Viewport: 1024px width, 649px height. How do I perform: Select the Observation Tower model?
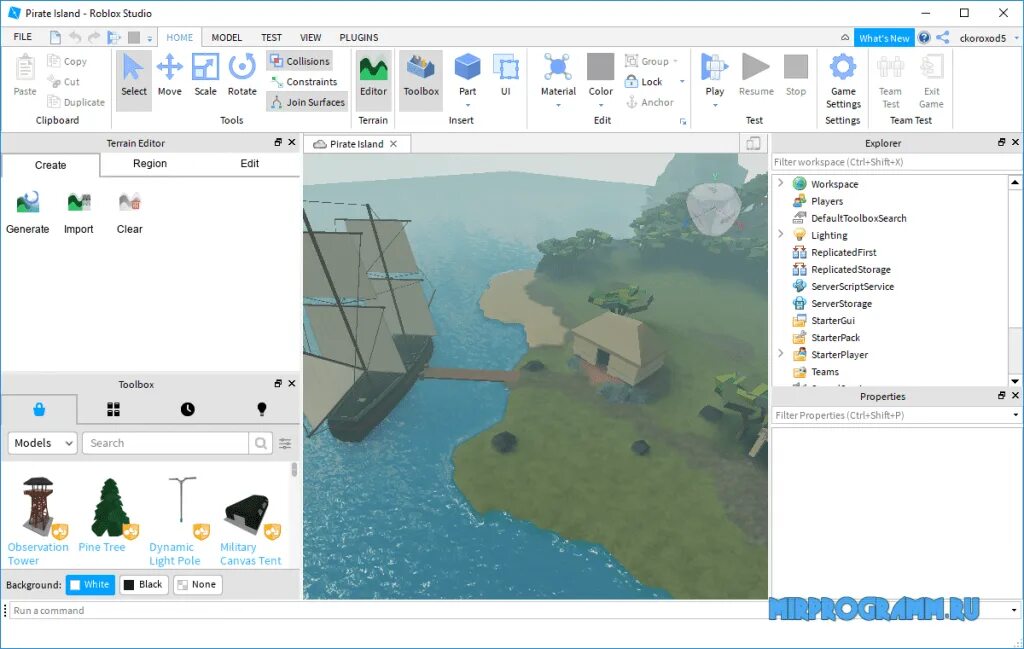point(38,521)
